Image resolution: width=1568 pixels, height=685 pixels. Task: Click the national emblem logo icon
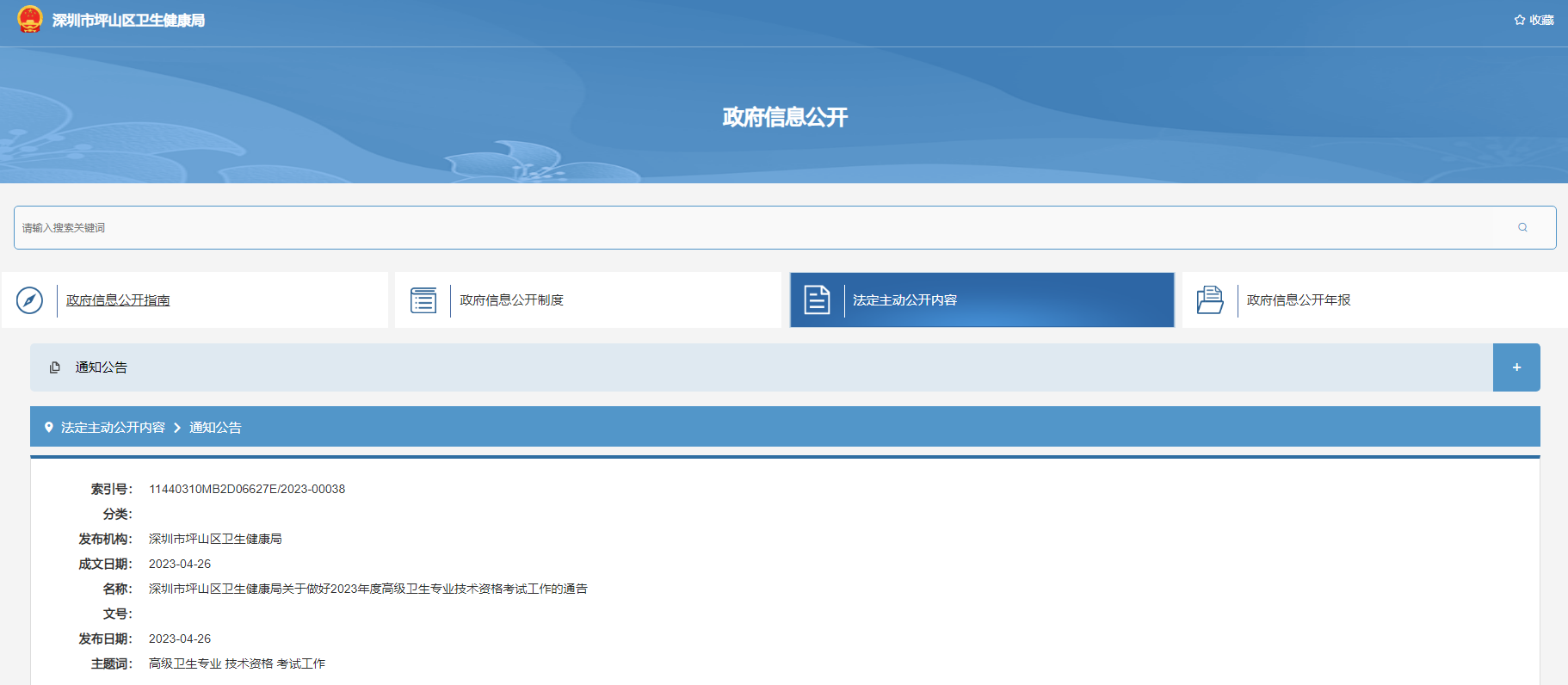(30, 19)
